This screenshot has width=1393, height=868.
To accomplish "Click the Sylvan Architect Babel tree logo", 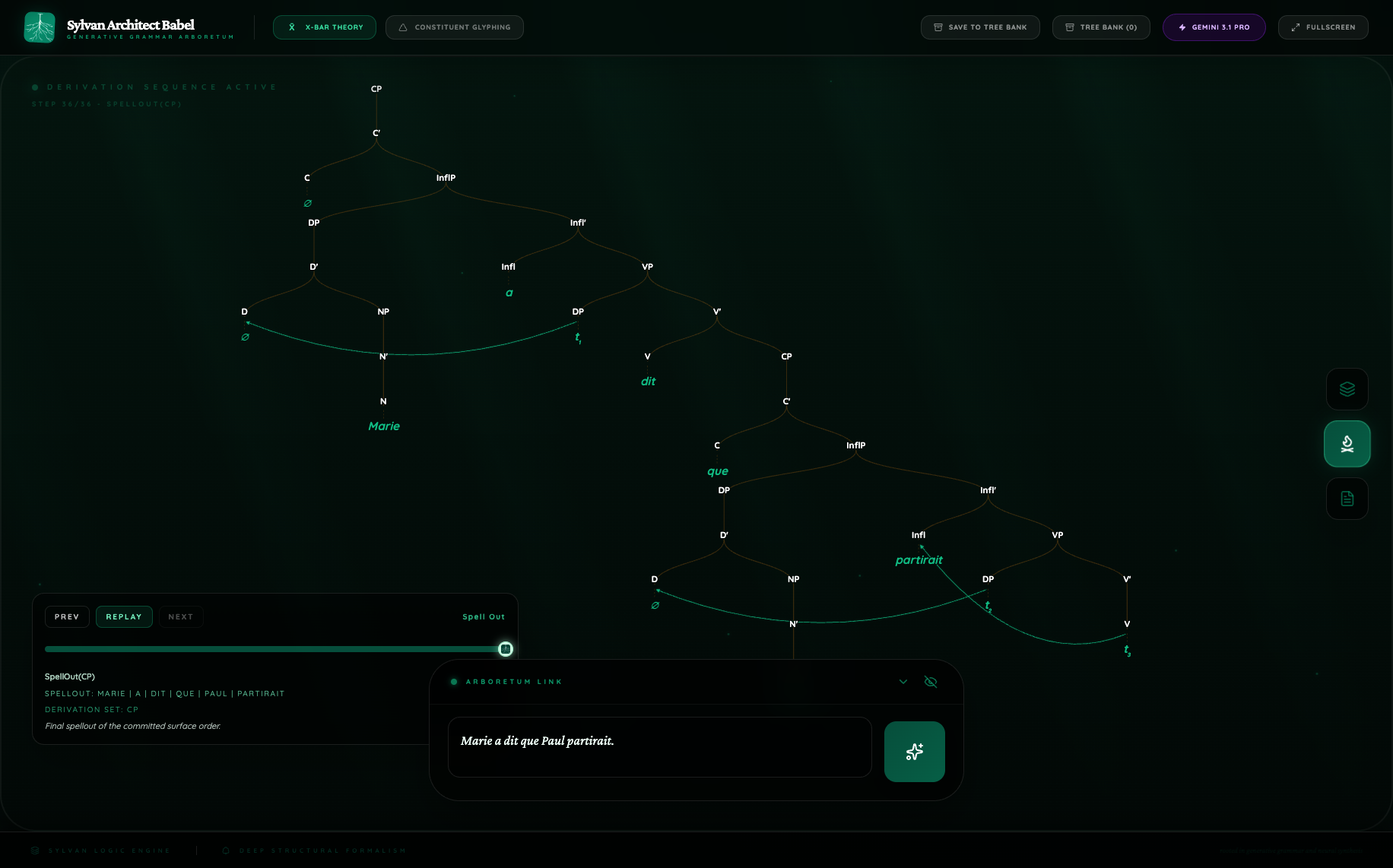I will click(x=40, y=27).
